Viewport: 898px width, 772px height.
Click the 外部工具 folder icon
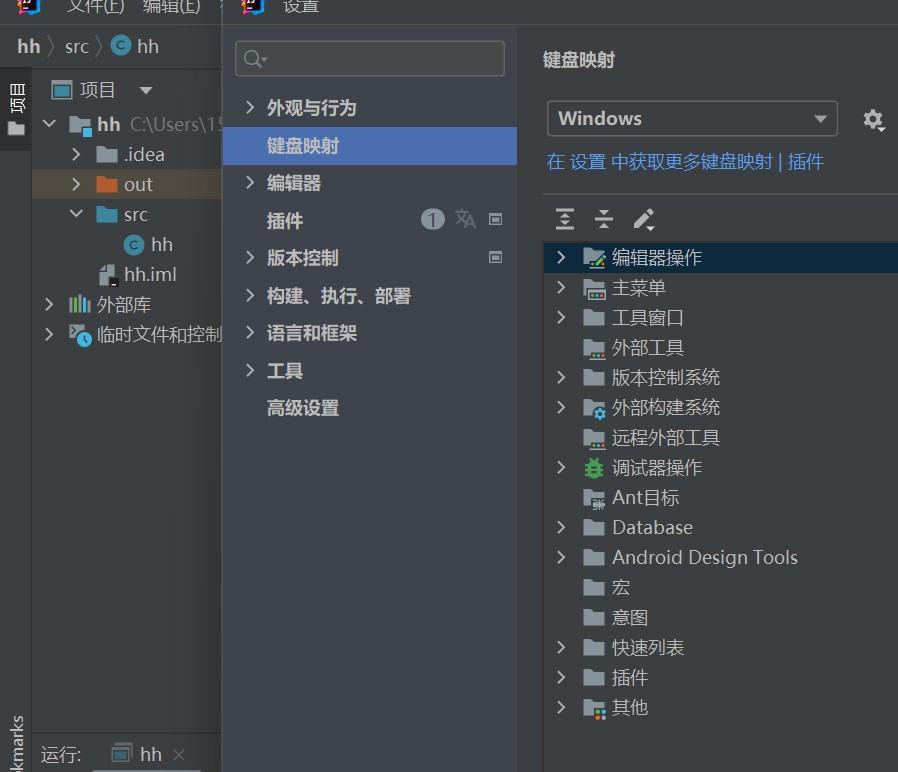pos(594,348)
